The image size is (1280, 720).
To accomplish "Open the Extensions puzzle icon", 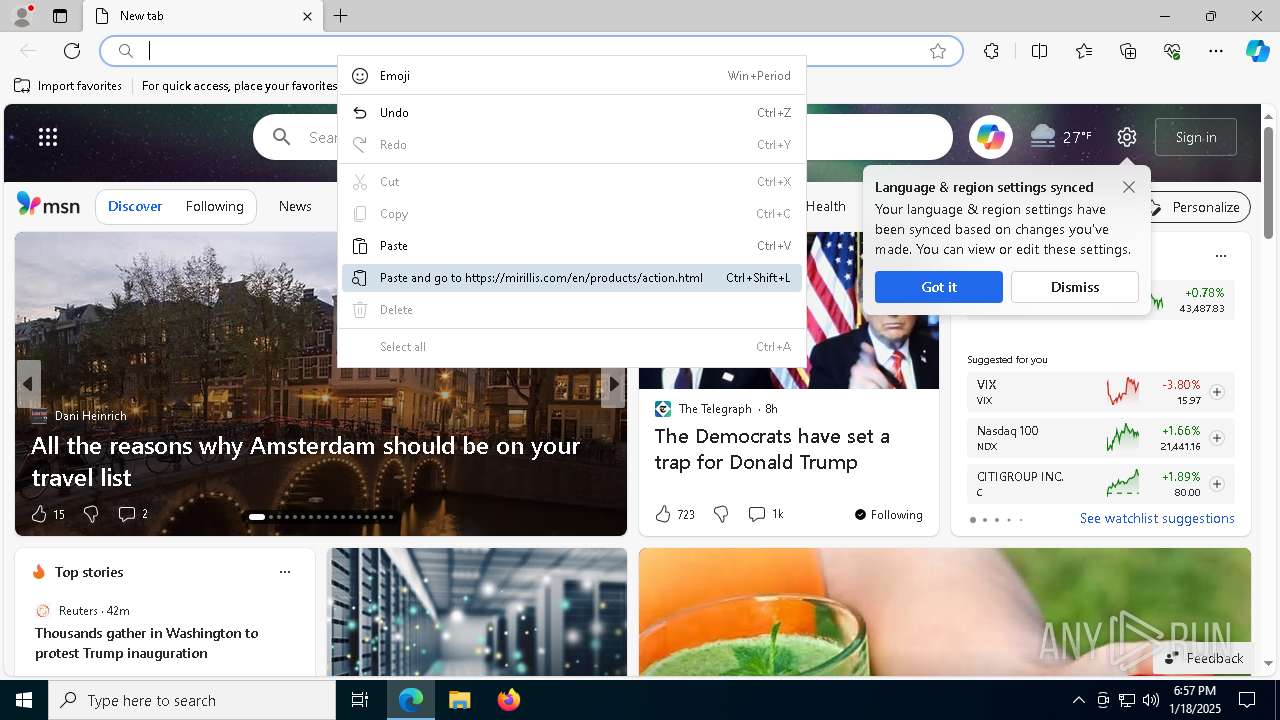I will pos(991,51).
